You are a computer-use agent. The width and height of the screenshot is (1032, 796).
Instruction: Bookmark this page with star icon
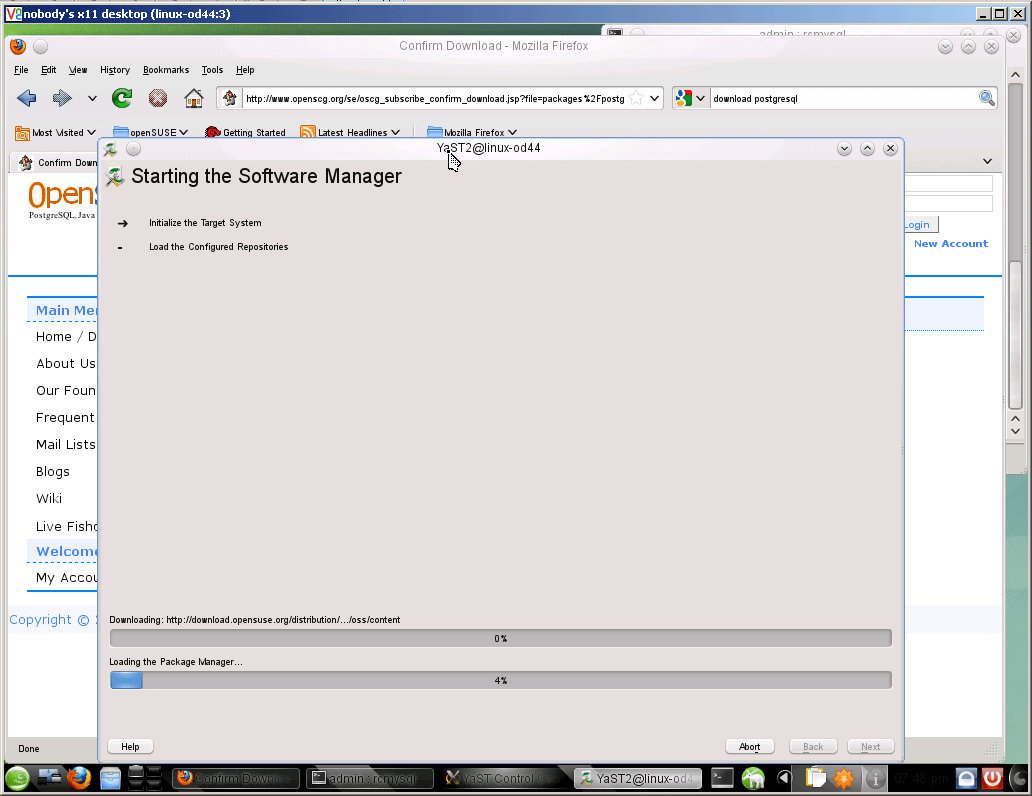636,98
